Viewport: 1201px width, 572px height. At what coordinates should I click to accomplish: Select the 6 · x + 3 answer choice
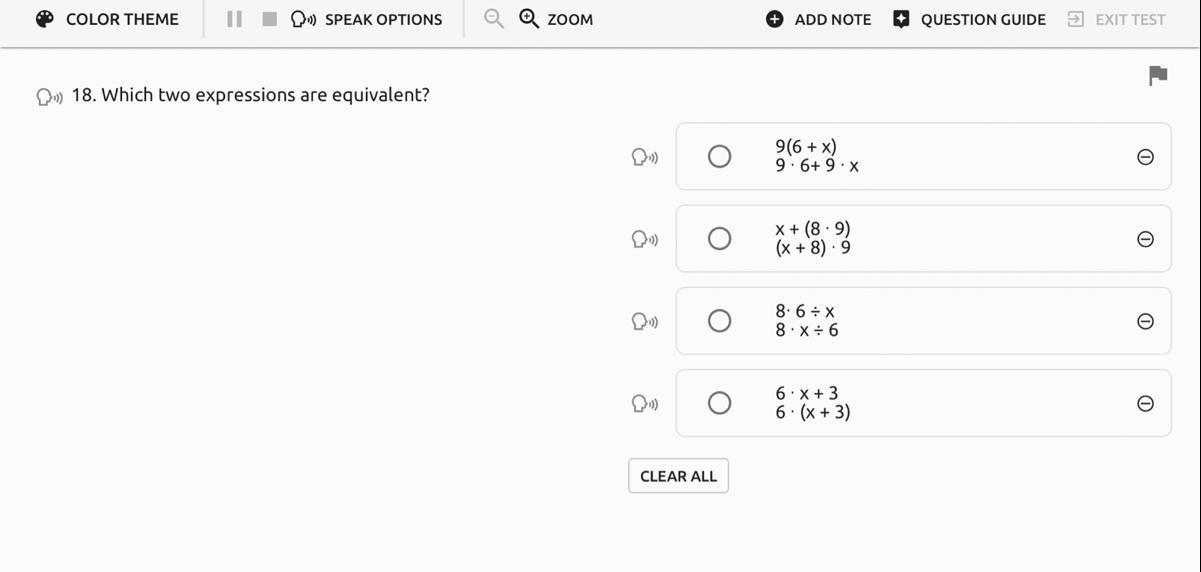(x=719, y=402)
